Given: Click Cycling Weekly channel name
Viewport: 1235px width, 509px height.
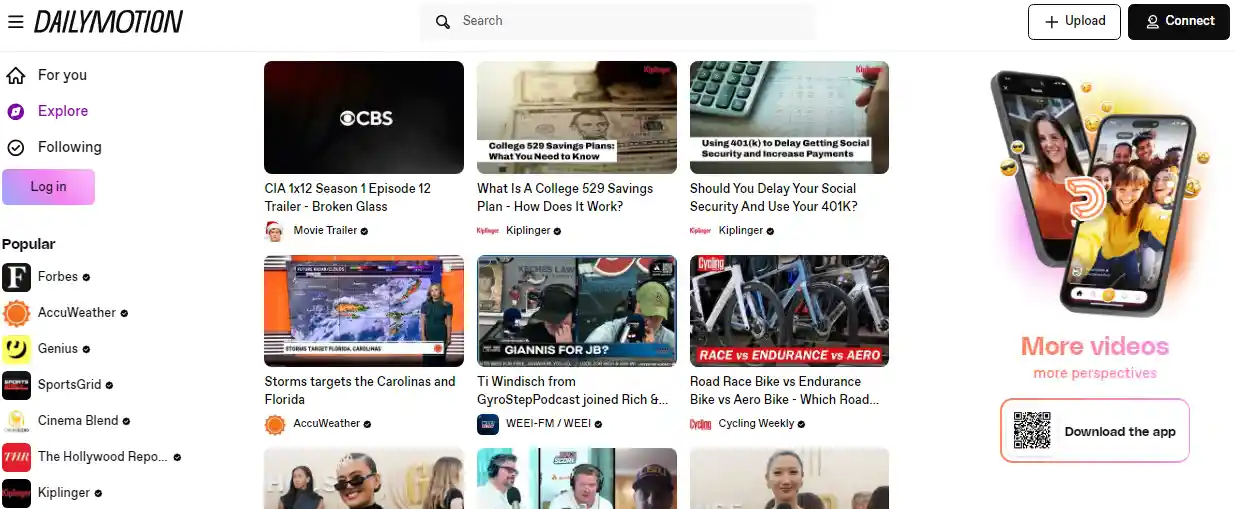Looking at the screenshot, I should 756,424.
